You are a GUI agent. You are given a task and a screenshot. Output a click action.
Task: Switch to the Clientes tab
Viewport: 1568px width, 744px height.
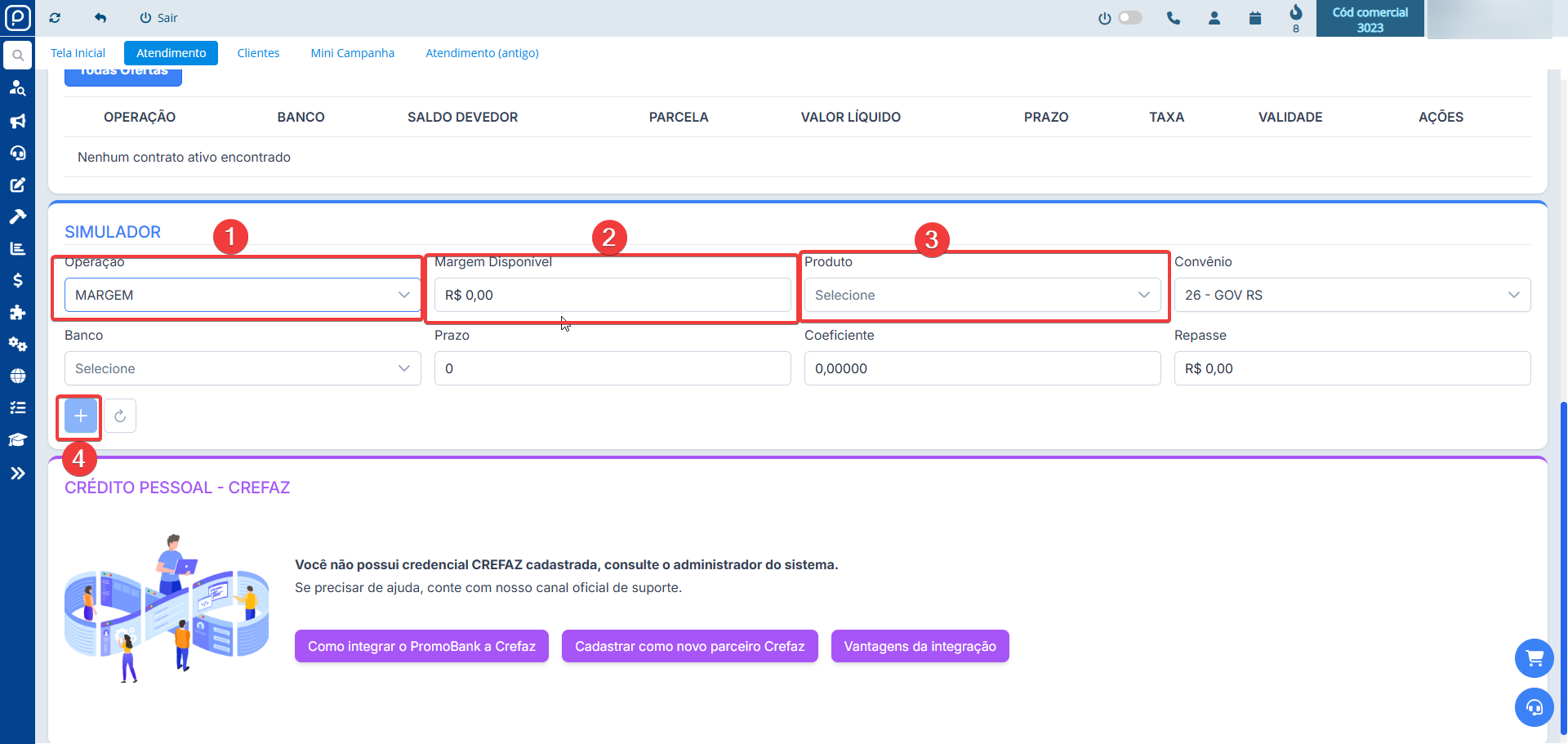tap(258, 53)
